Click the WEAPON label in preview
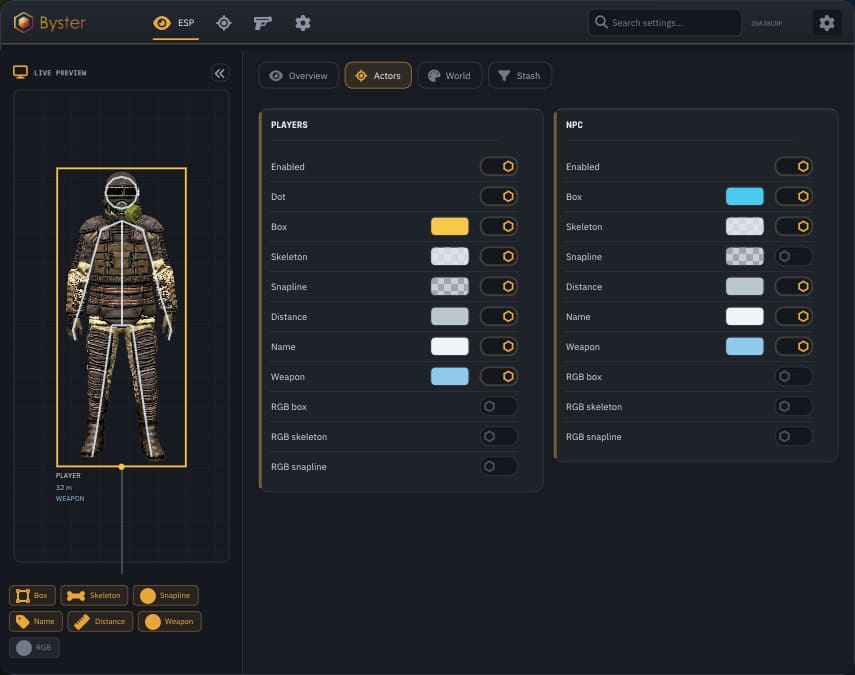 70,499
